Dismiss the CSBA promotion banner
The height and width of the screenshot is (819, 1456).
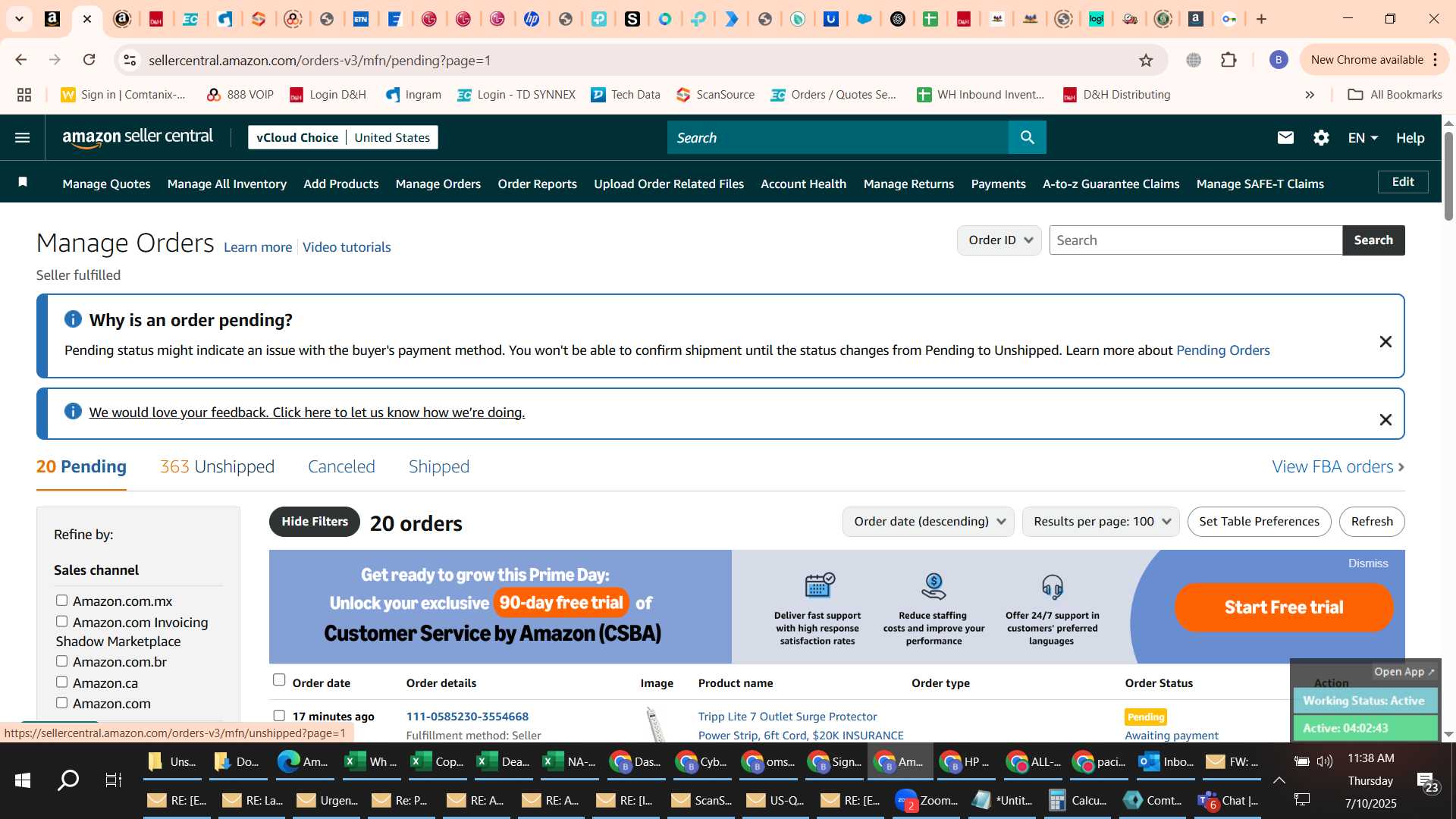click(x=1368, y=563)
